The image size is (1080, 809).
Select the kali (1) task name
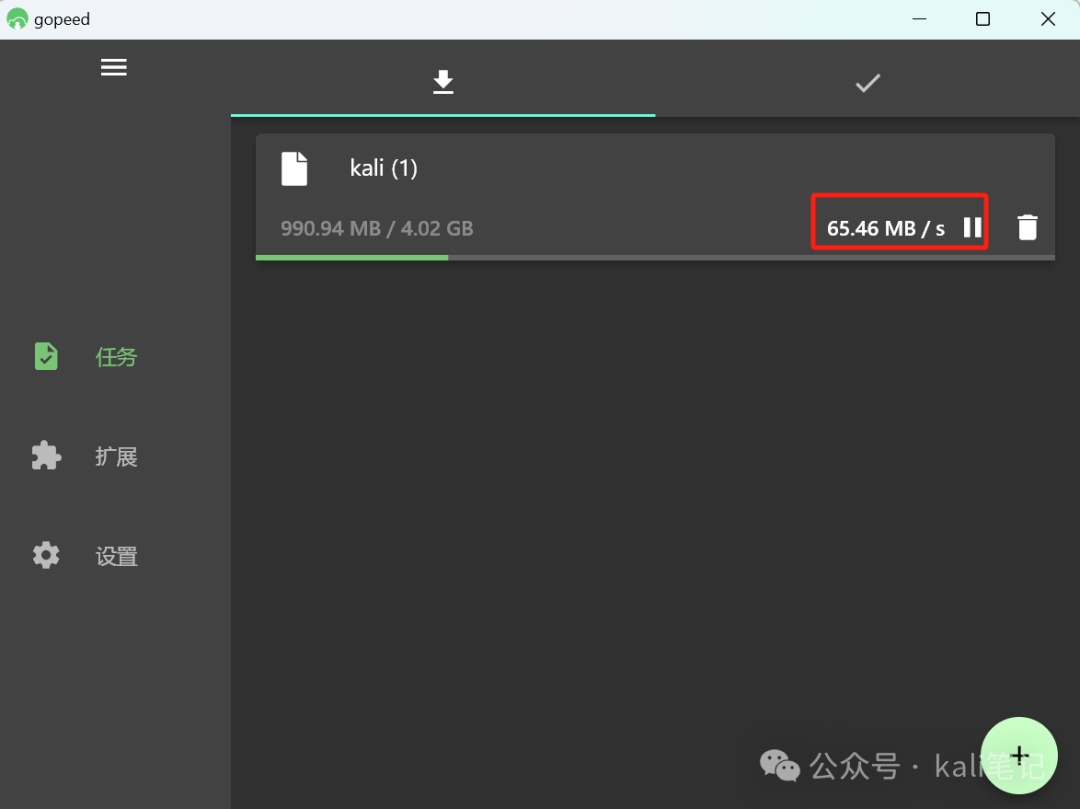384,168
